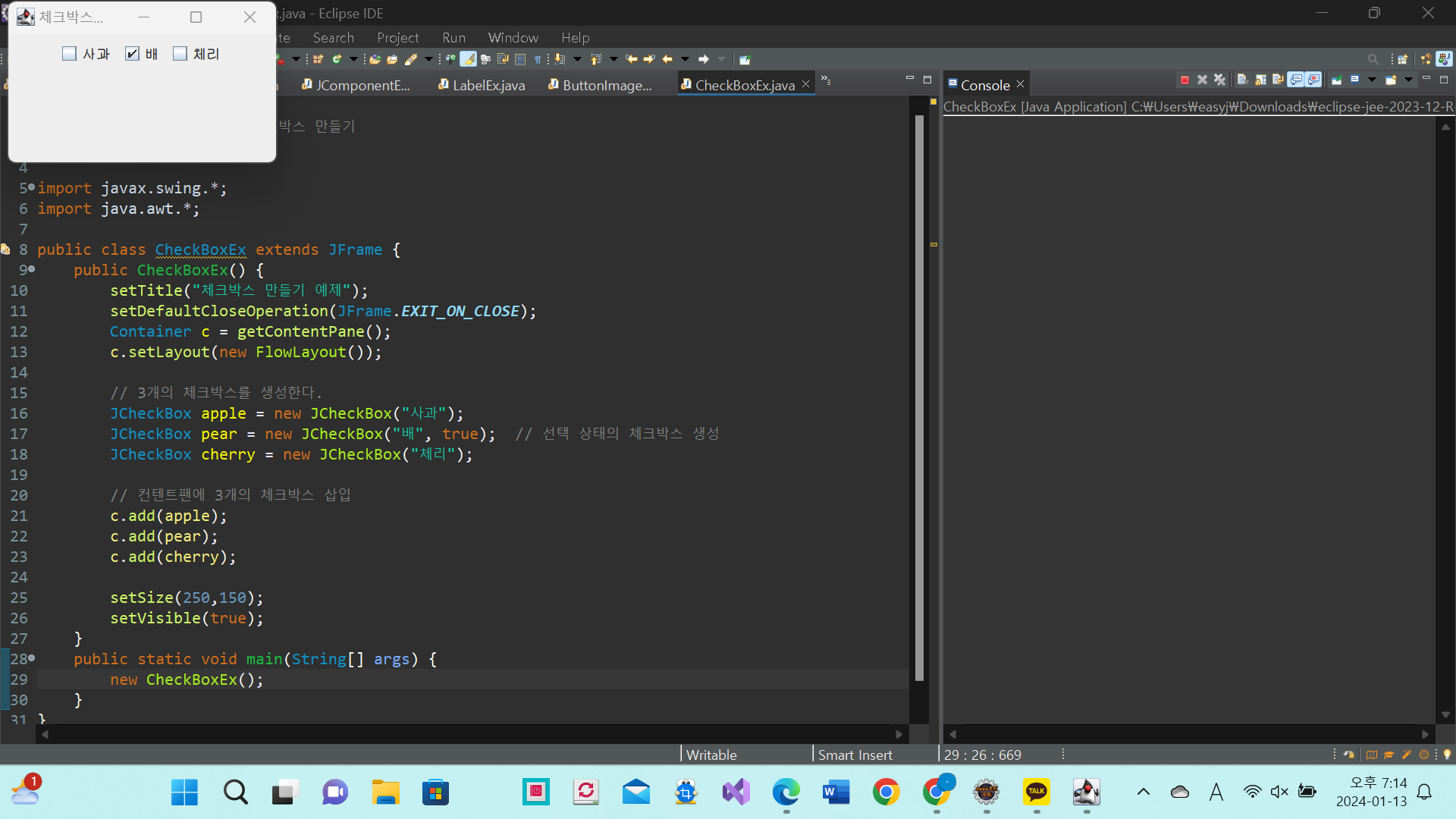Viewport: 1456px width, 819px height.
Task: Toggle Scroll Lock in the Console
Action: [x=1260, y=80]
